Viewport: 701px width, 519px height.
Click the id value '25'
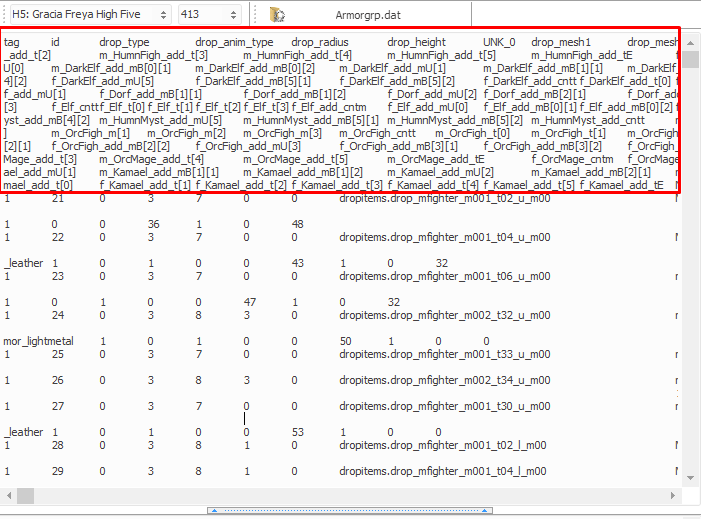click(58, 354)
